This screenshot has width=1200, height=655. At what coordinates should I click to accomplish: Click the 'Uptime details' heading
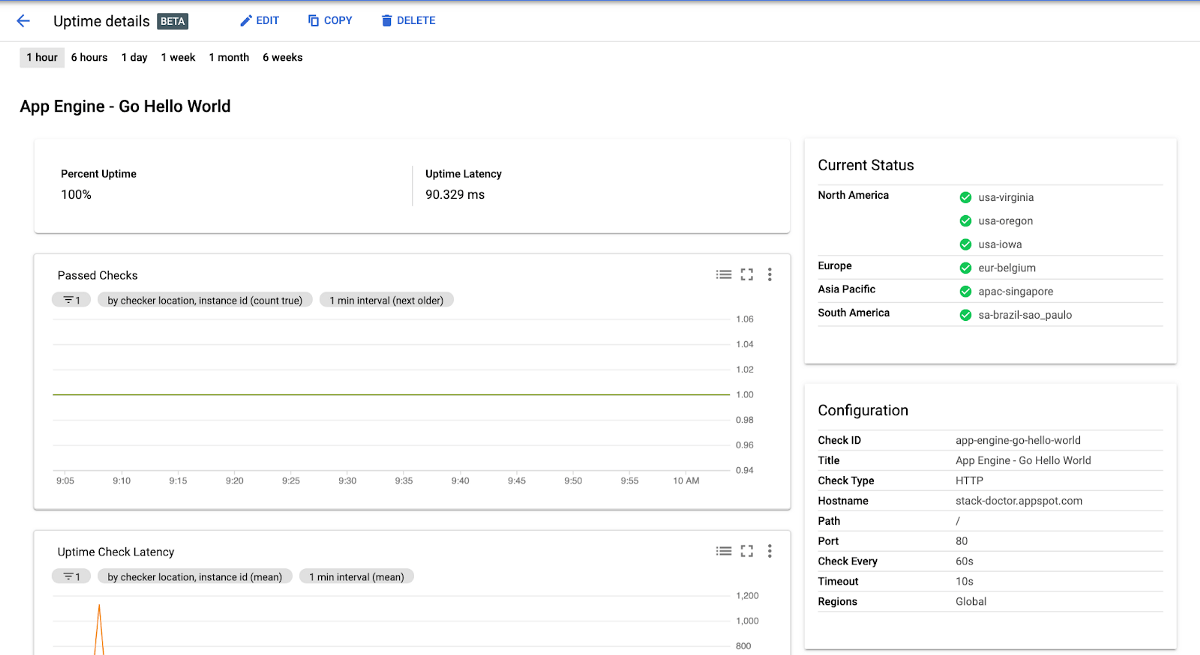101,21
